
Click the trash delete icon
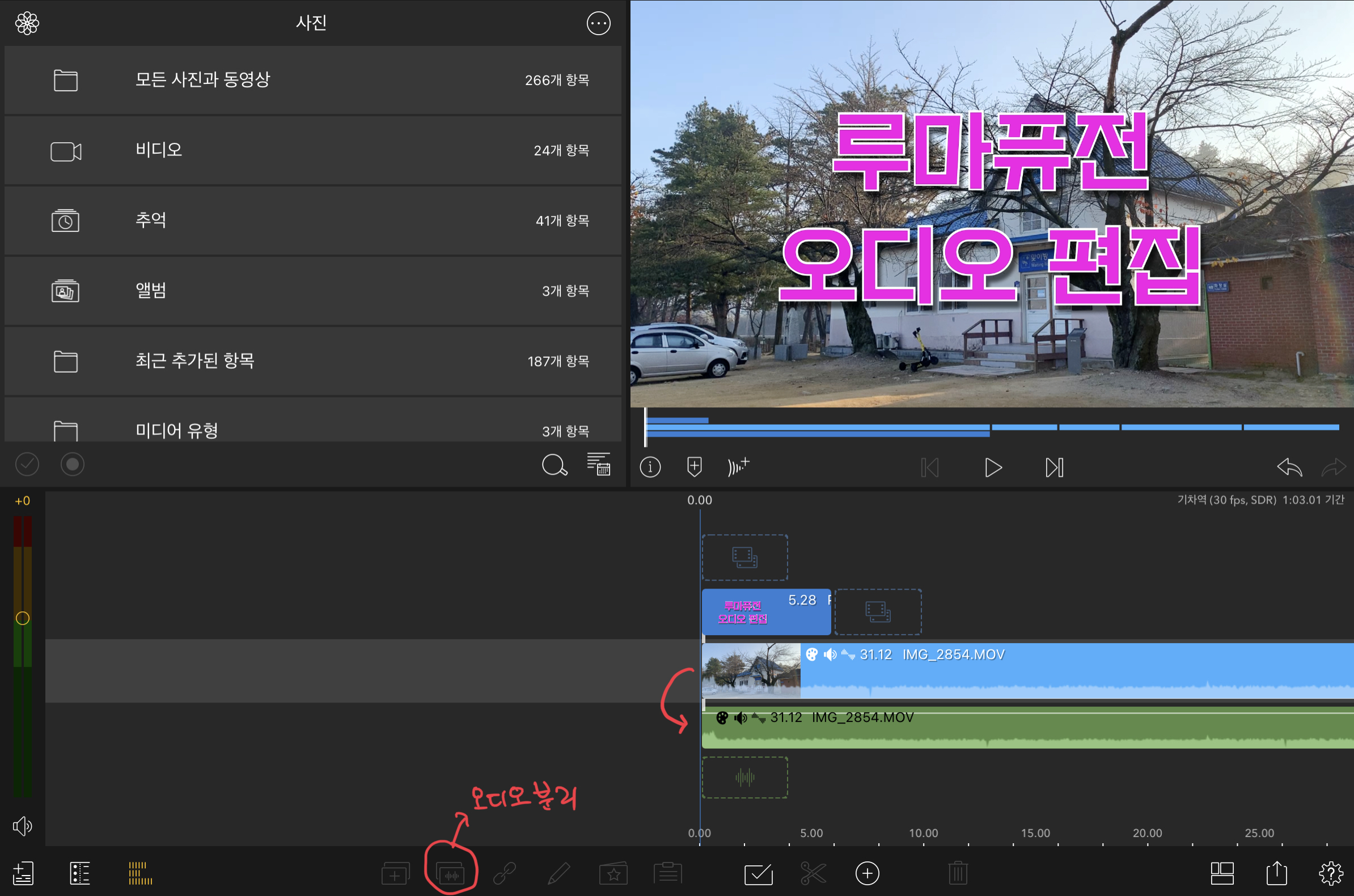[x=958, y=873]
